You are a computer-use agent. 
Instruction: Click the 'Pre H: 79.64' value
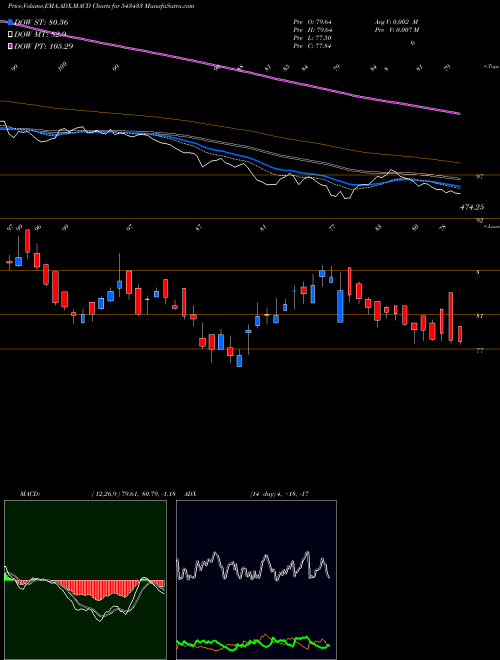(x=312, y=30)
